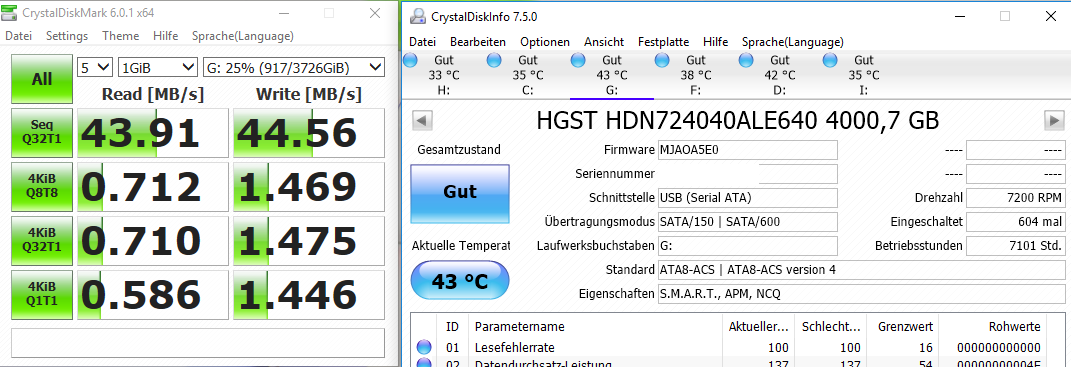Click 4KiB Q1T1 read result 0.586
Screen dimensions: 1071x367
pyautogui.click(x=152, y=295)
